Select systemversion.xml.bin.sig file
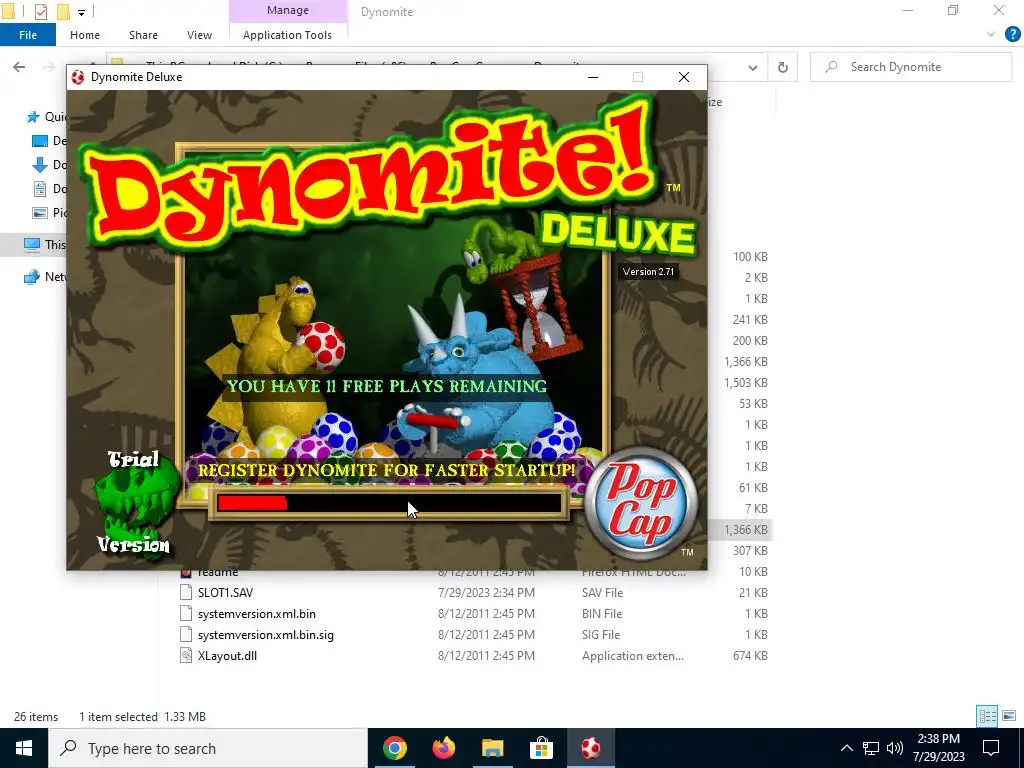 266,635
